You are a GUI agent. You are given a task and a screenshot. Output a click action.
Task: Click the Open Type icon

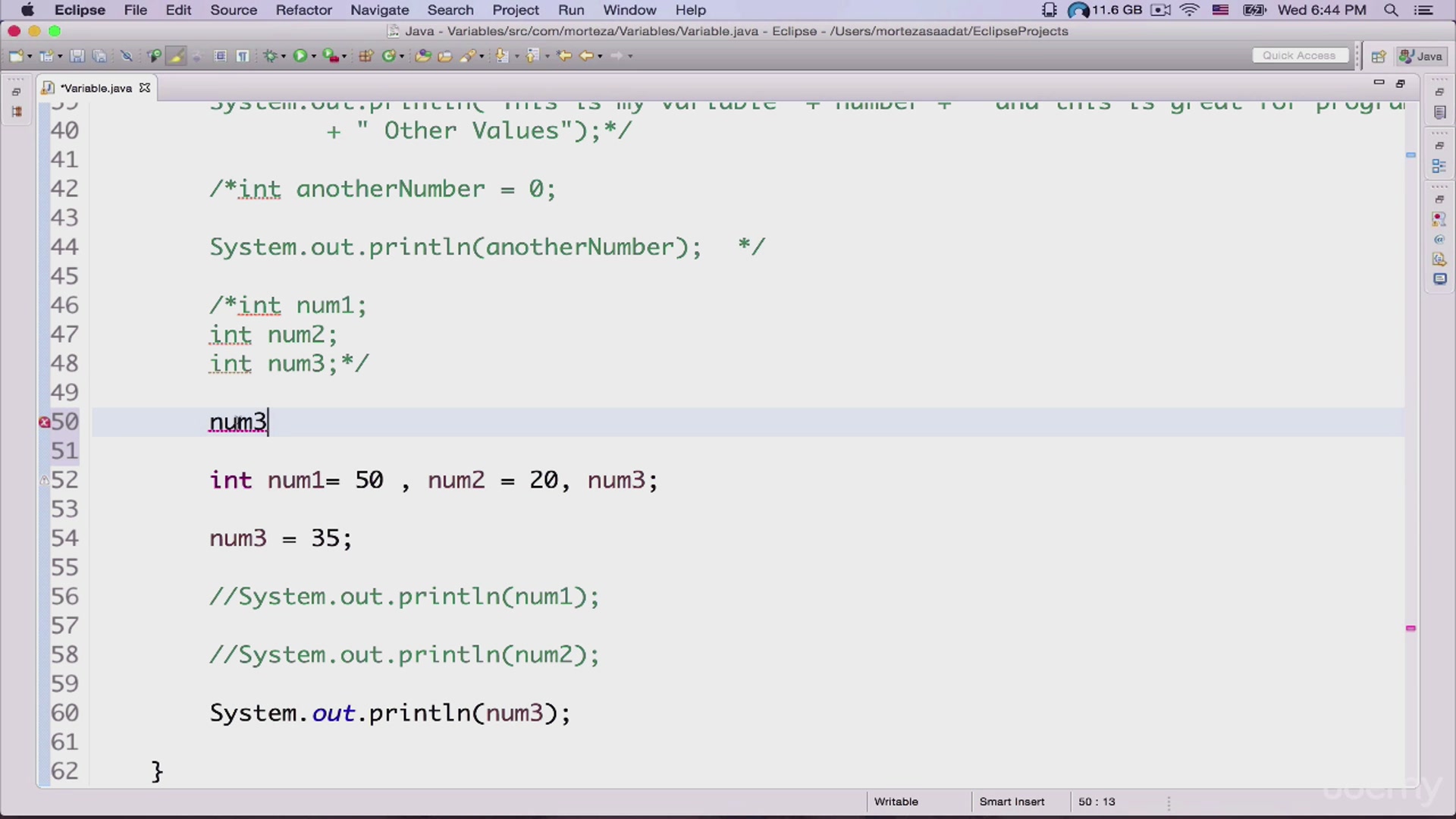[x=423, y=56]
